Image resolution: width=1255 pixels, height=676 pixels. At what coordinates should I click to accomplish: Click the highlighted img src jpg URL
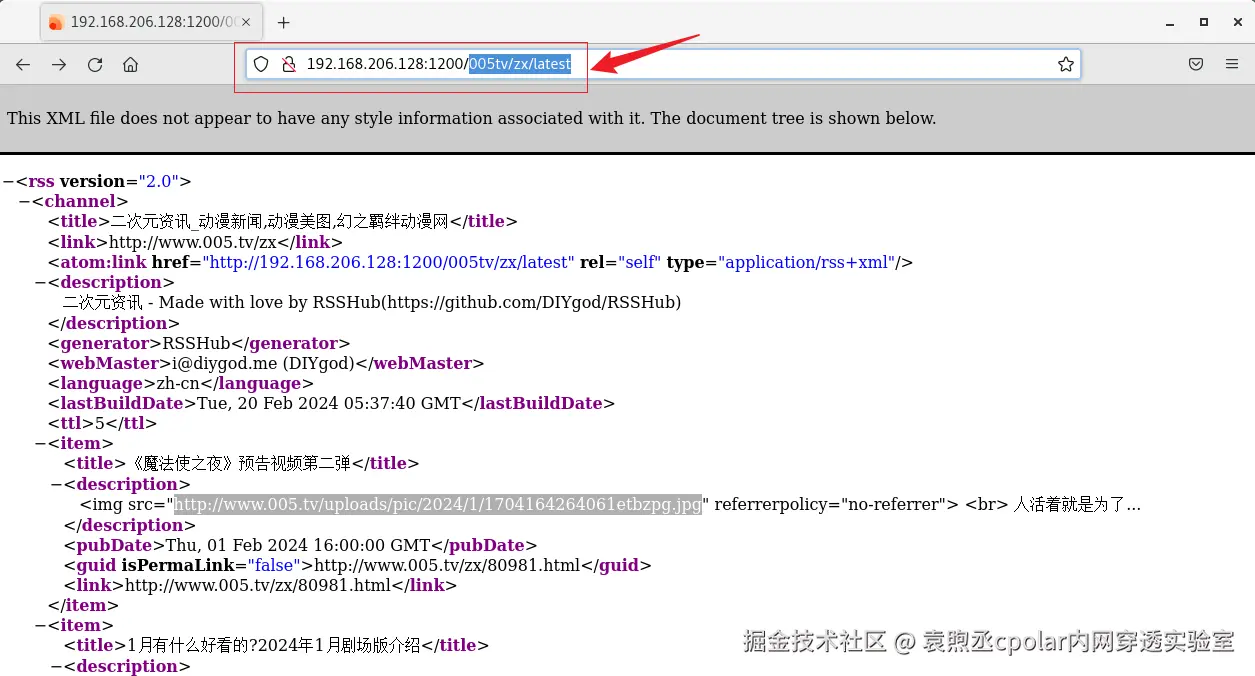click(438, 505)
